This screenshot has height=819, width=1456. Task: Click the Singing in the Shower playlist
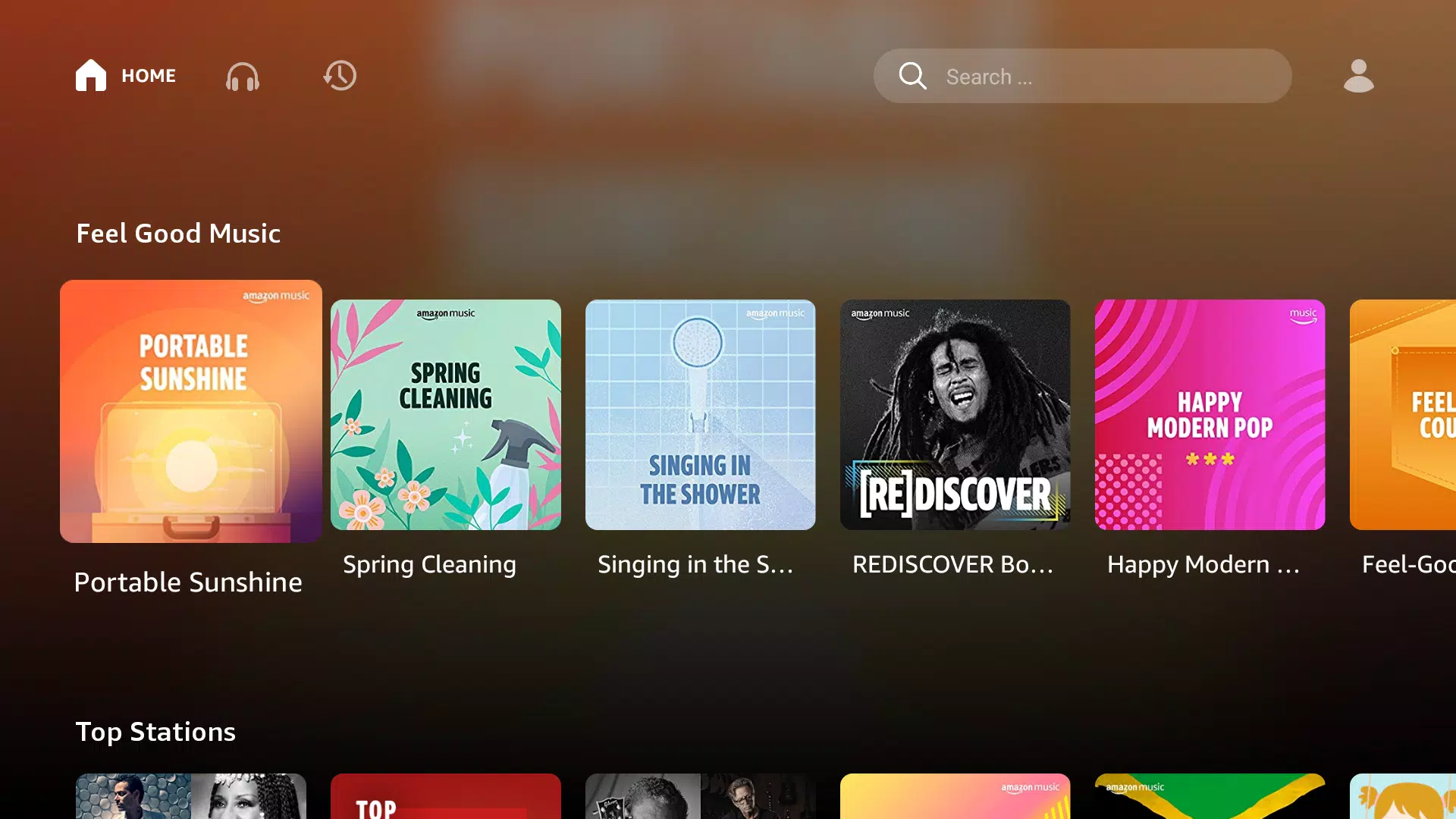point(700,414)
